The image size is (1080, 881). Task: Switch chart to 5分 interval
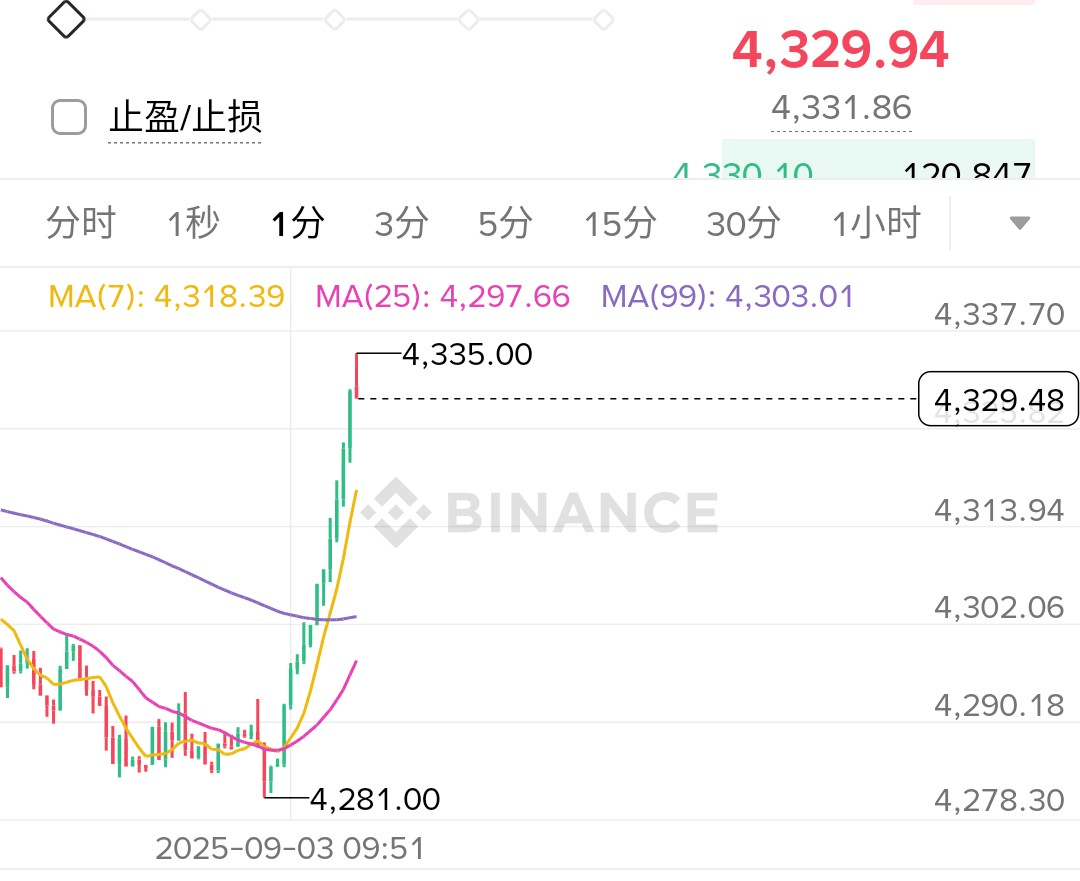[x=505, y=223]
